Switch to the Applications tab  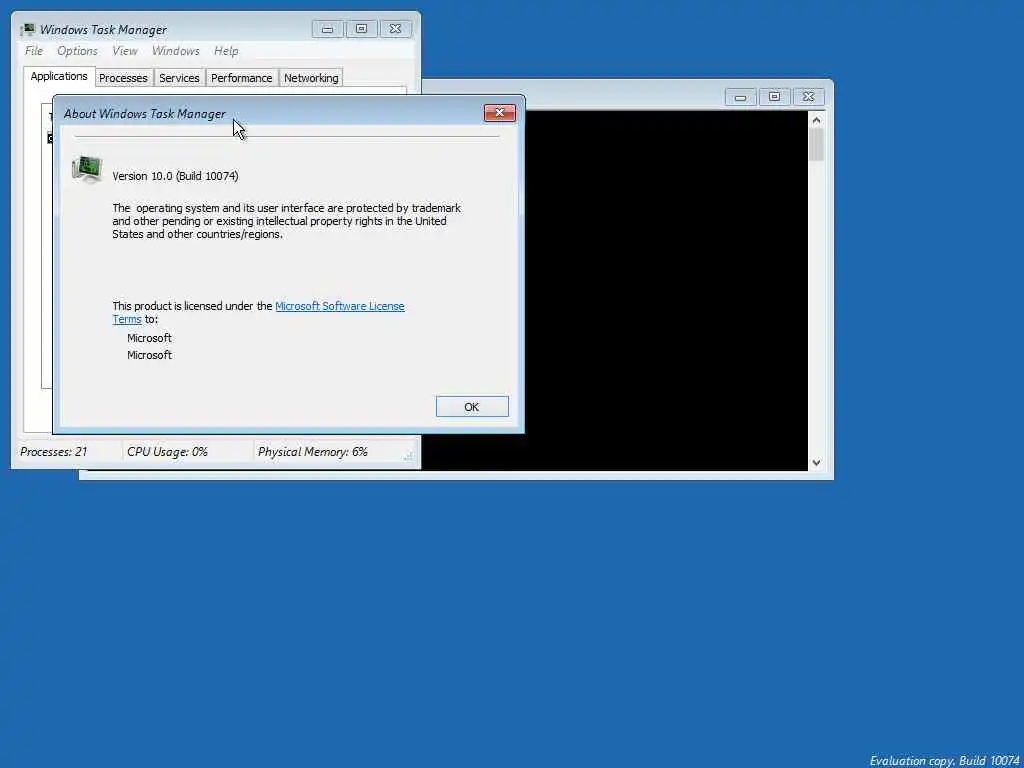(x=59, y=76)
